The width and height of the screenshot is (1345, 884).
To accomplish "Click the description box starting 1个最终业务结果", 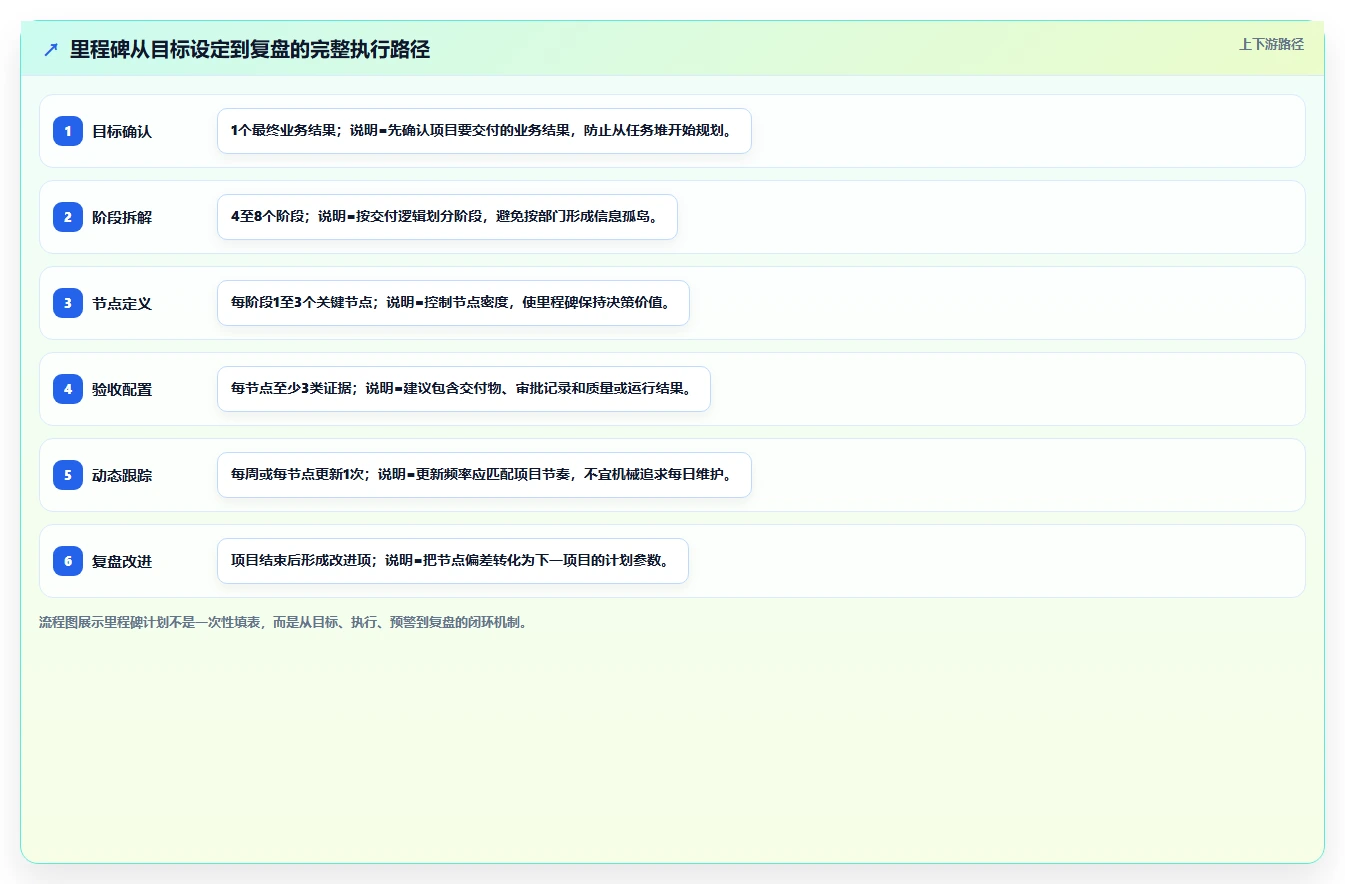I will 484,131.
